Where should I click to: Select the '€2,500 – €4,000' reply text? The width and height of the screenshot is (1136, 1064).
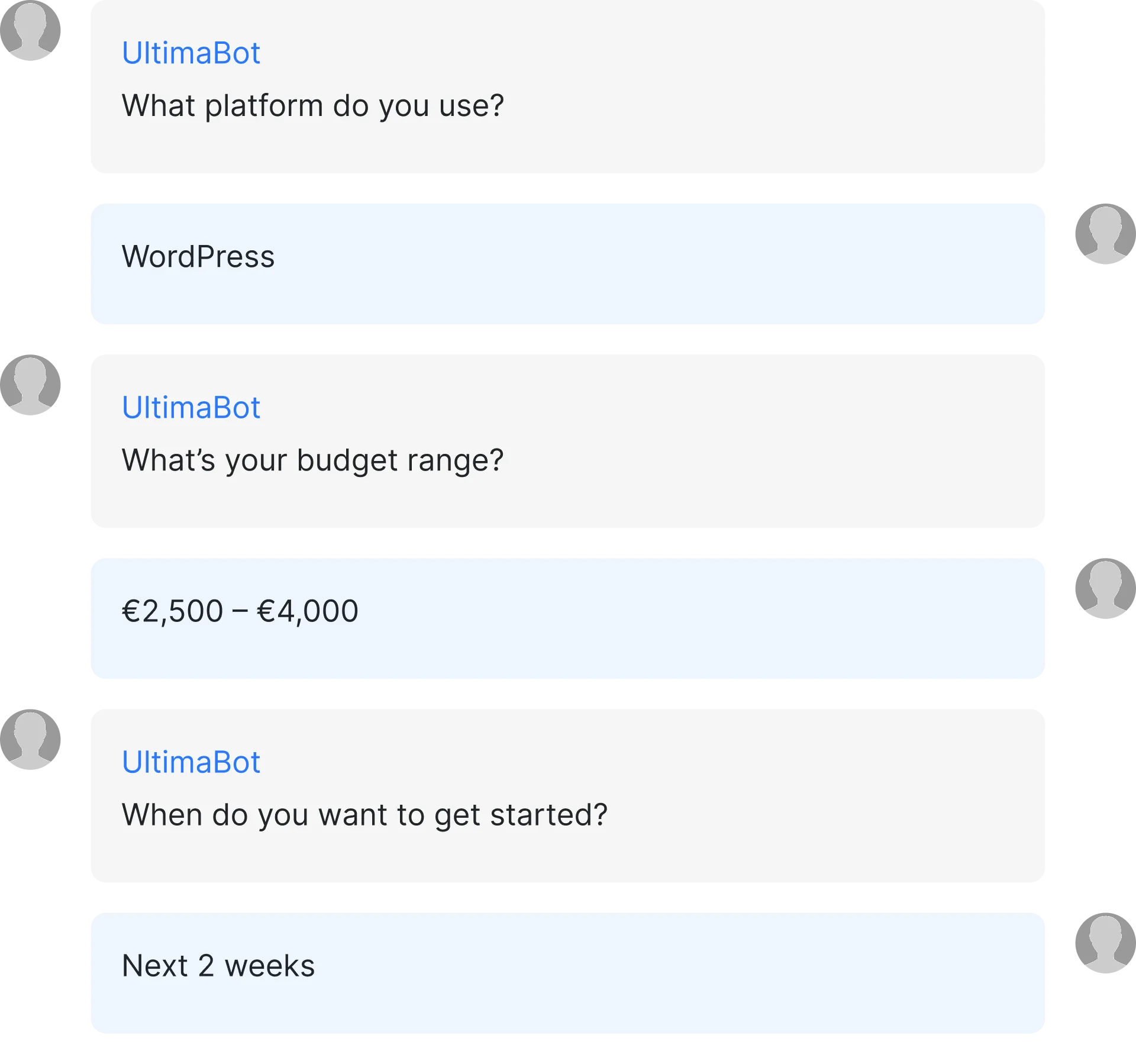240,611
